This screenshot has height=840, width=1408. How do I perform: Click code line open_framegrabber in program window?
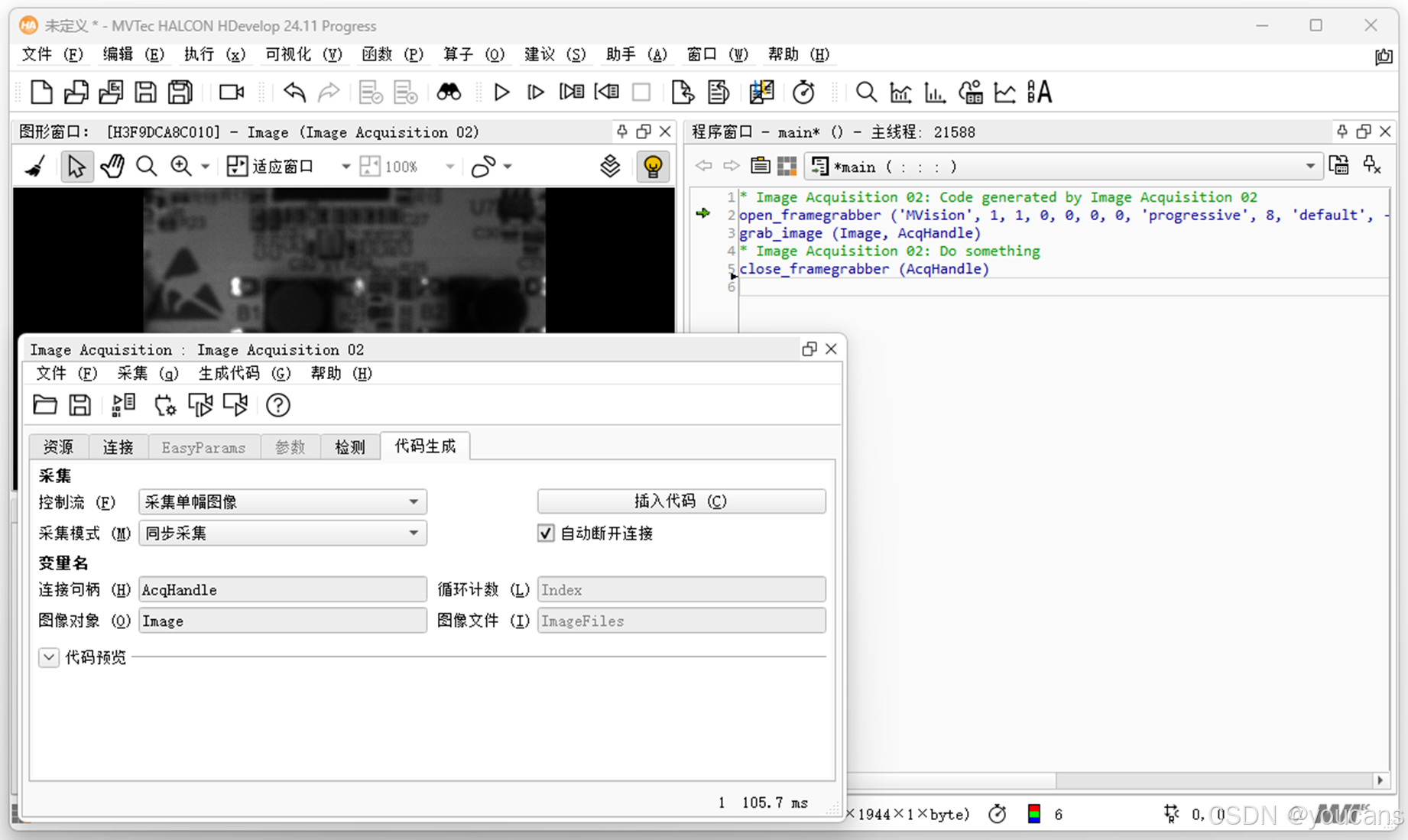[x=1062, y=215]
